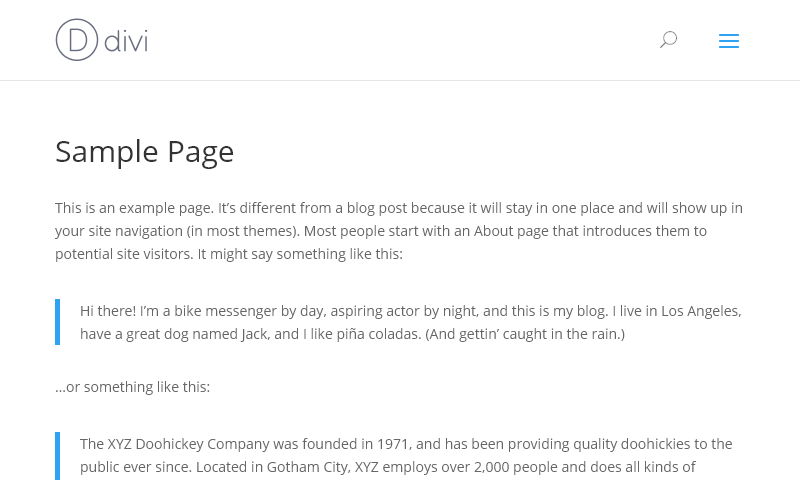Click the "divi" logo wordmark text
Image resolution: width=800 pixels, height=480 pixels.
(x=126, y=41)
